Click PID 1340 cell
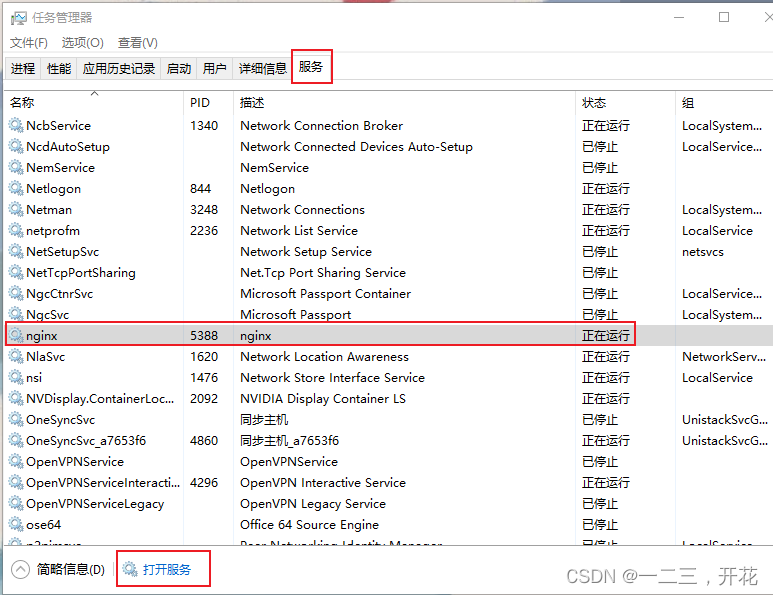The image size is (773, 595). coord(204,126)
